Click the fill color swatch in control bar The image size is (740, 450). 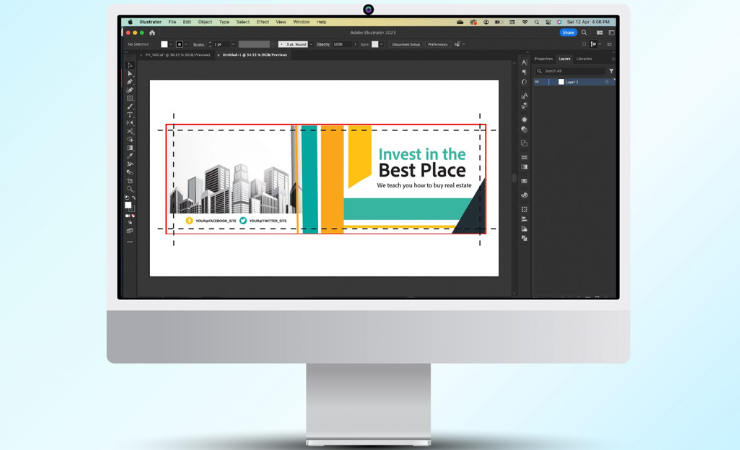click(x=164, y=44)
